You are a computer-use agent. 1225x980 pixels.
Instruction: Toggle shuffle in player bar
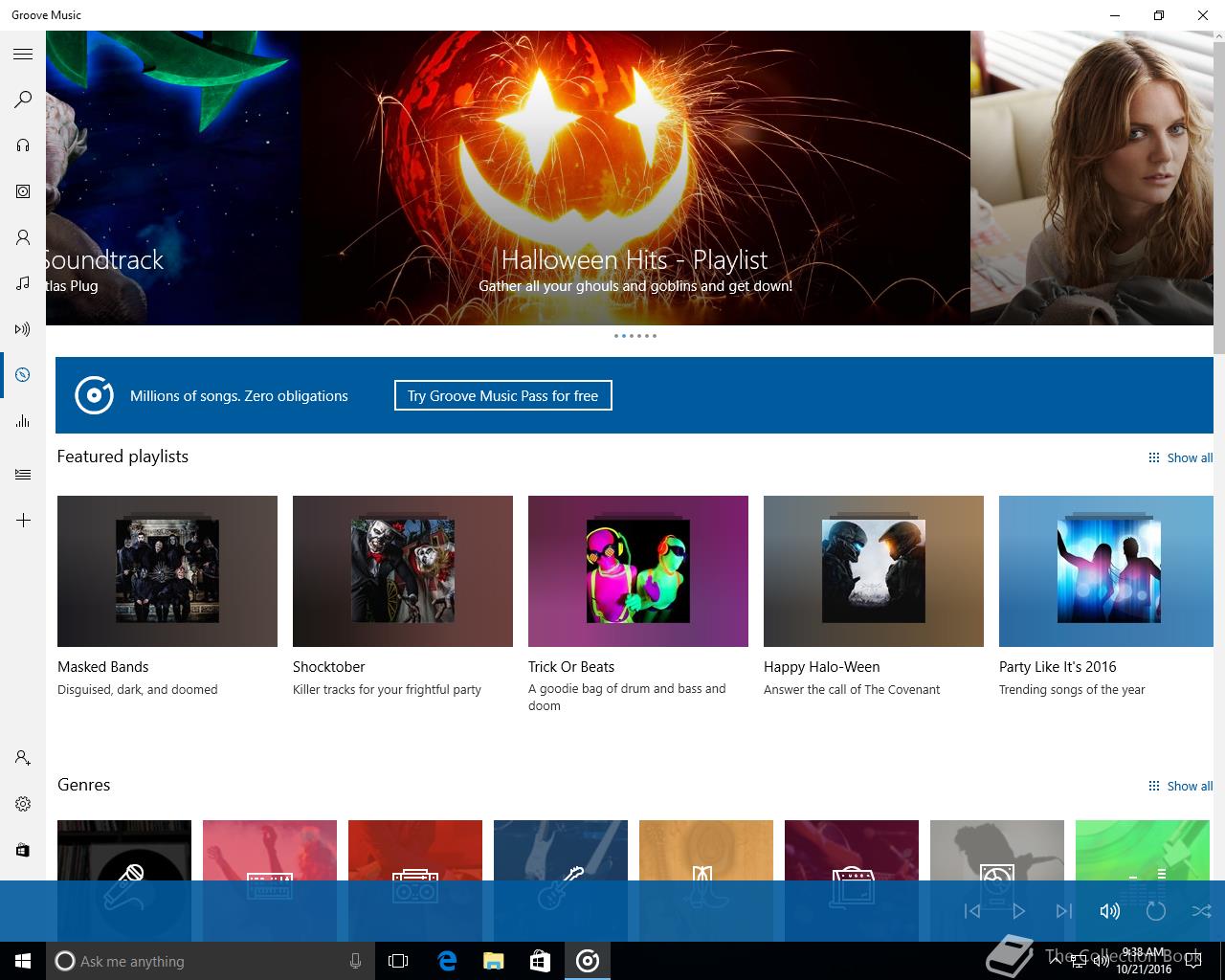pyautogui.click(x=1202, y=911)
